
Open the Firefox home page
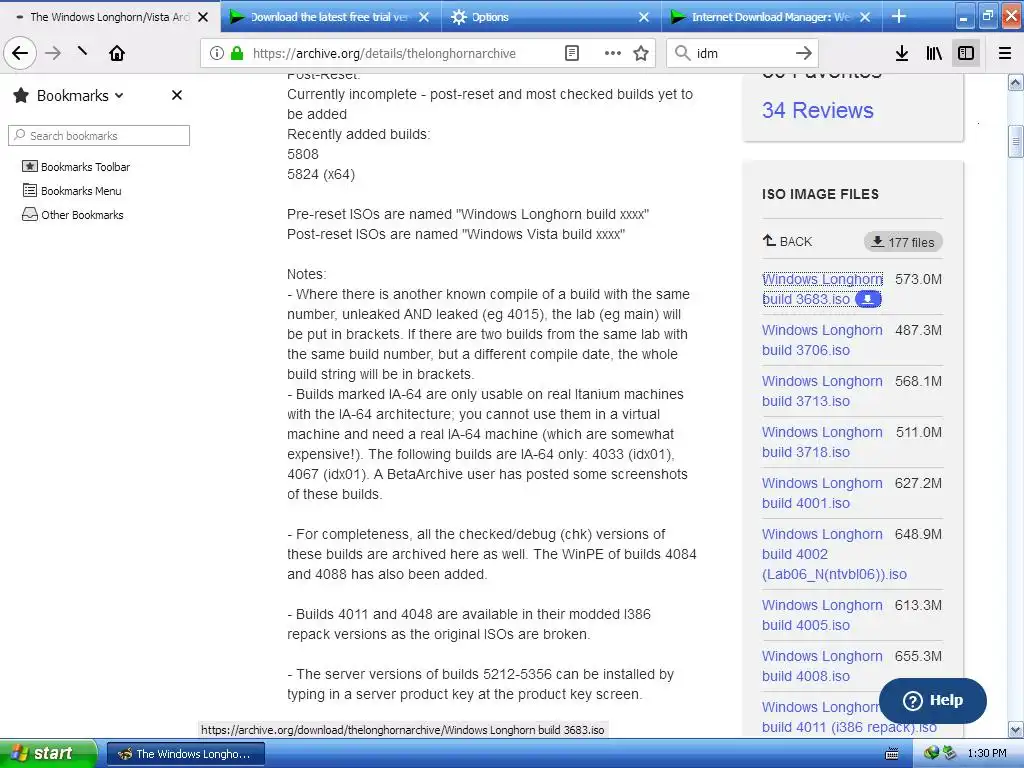(x=117, y=53)
